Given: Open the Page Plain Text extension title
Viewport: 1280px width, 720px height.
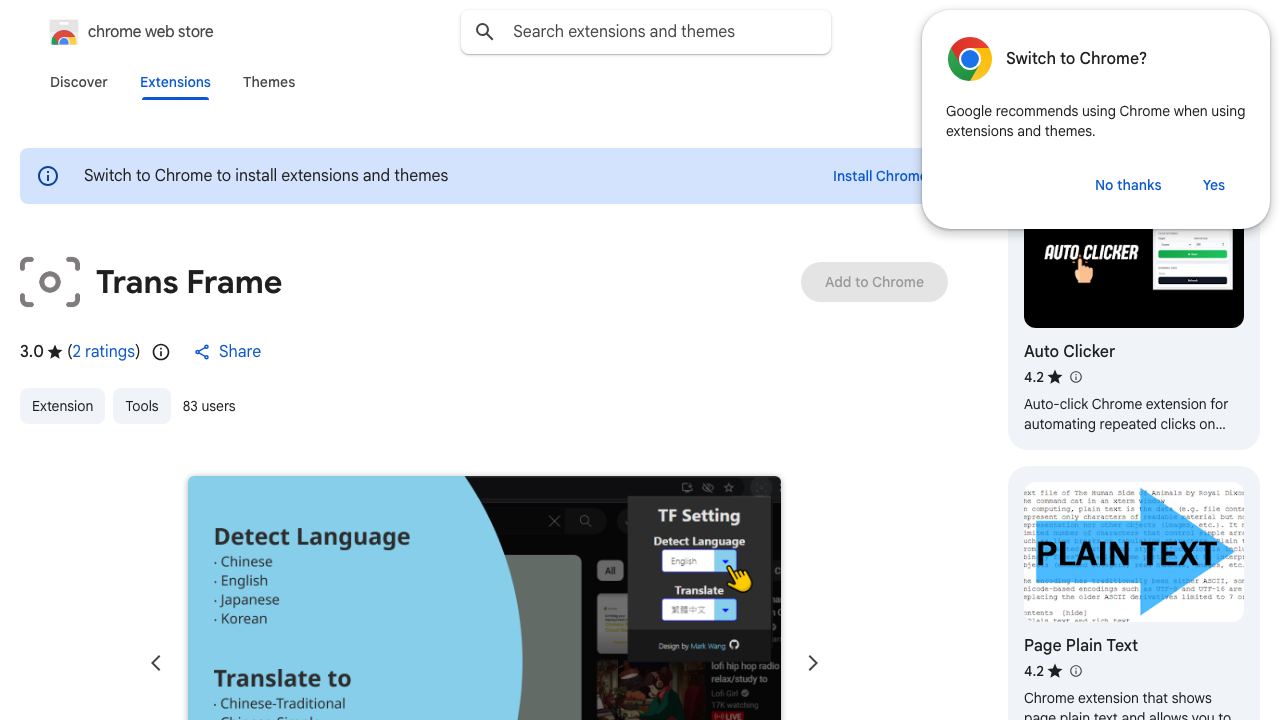Looking at the screenshot, I should tap(1081, 645).
